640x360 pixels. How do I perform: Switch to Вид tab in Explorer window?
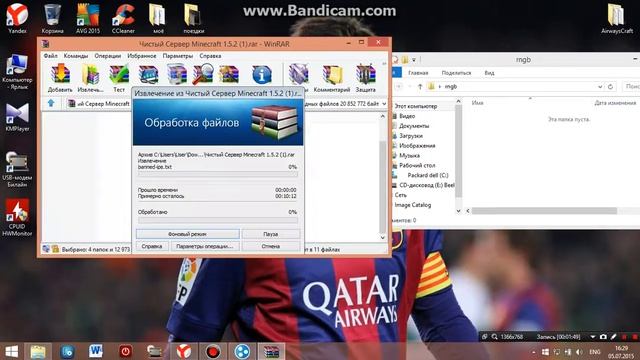489,73
